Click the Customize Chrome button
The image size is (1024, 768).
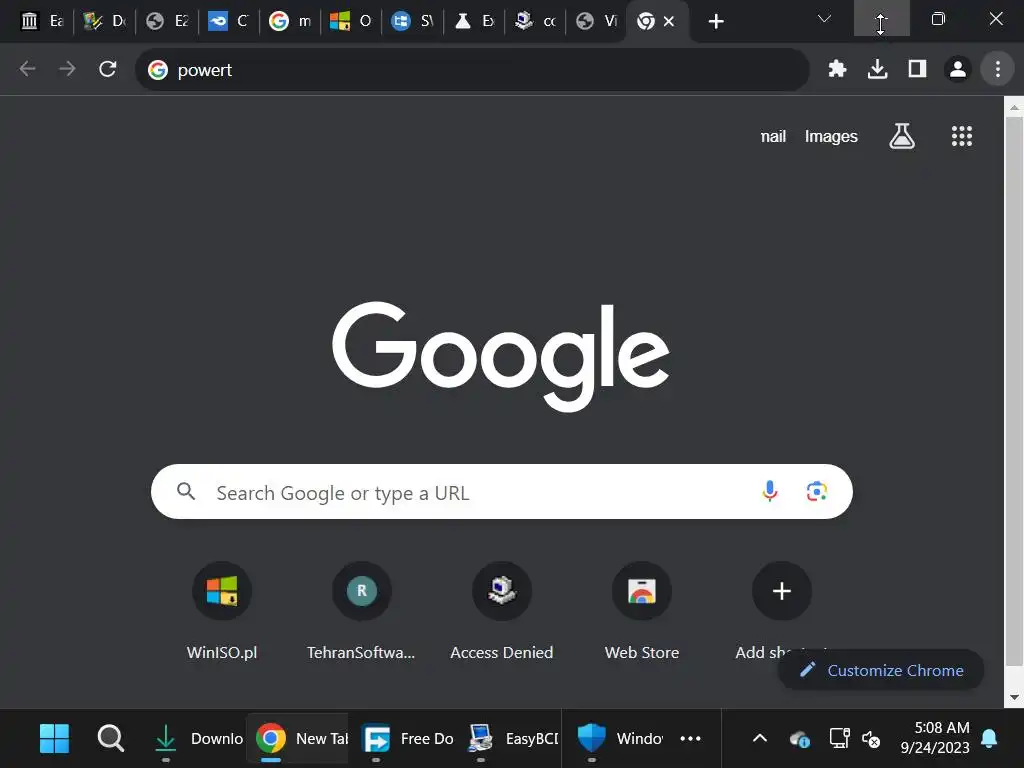point(881,670)
